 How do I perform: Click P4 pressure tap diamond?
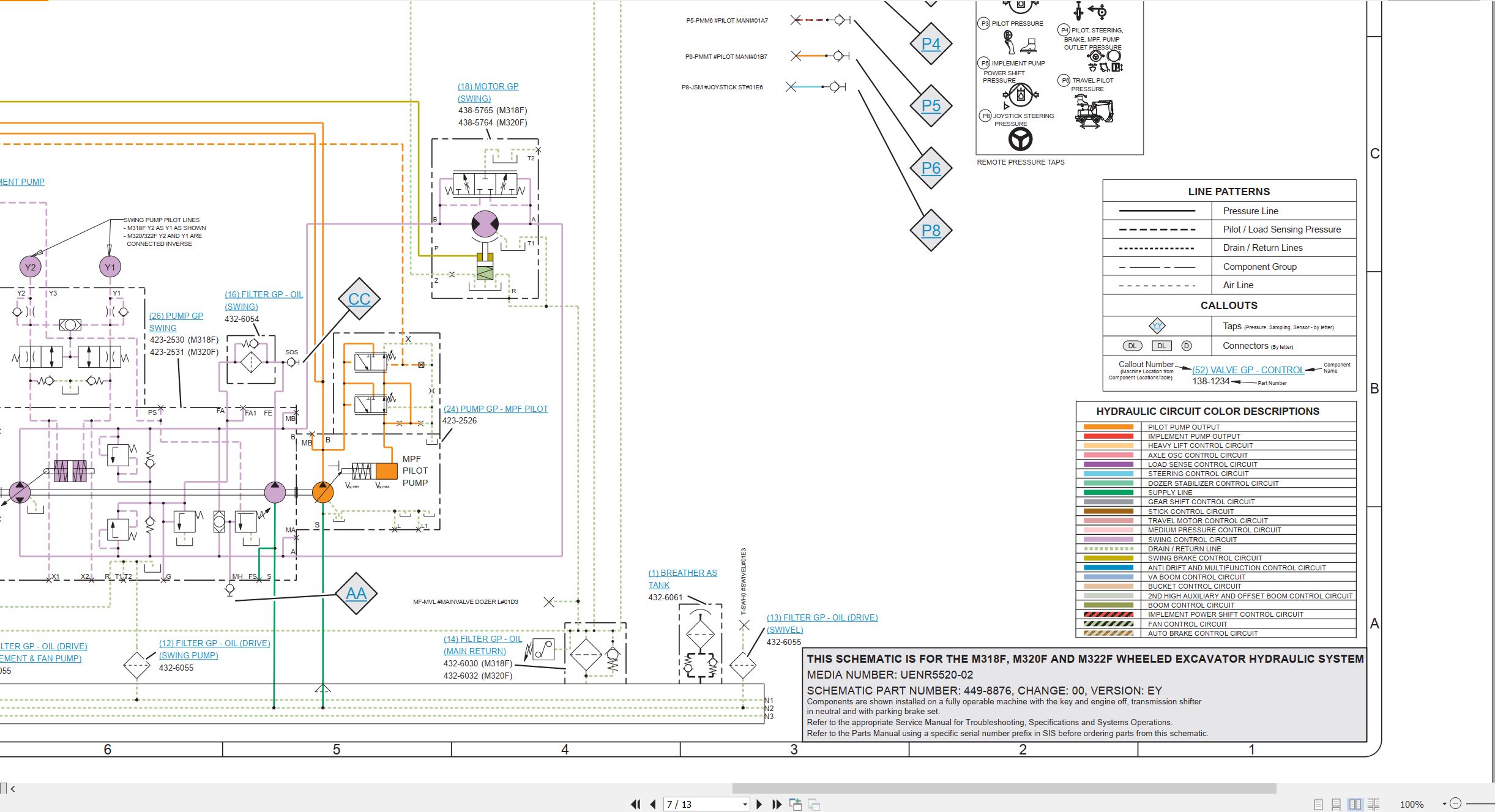[x=931, y=43]
